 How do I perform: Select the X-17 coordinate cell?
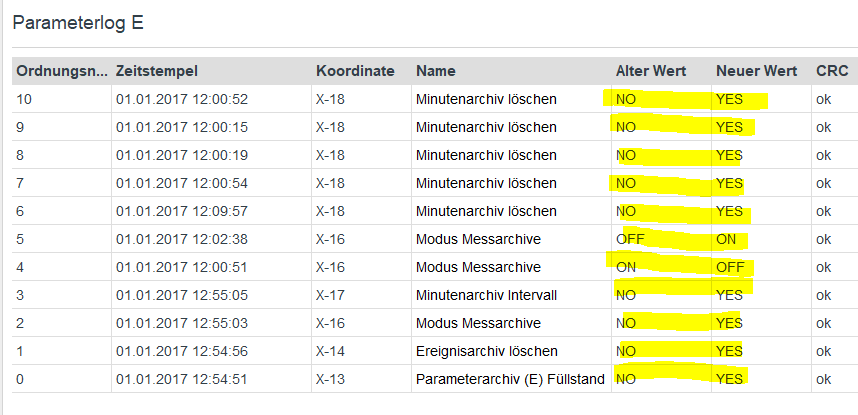(330, 295)
